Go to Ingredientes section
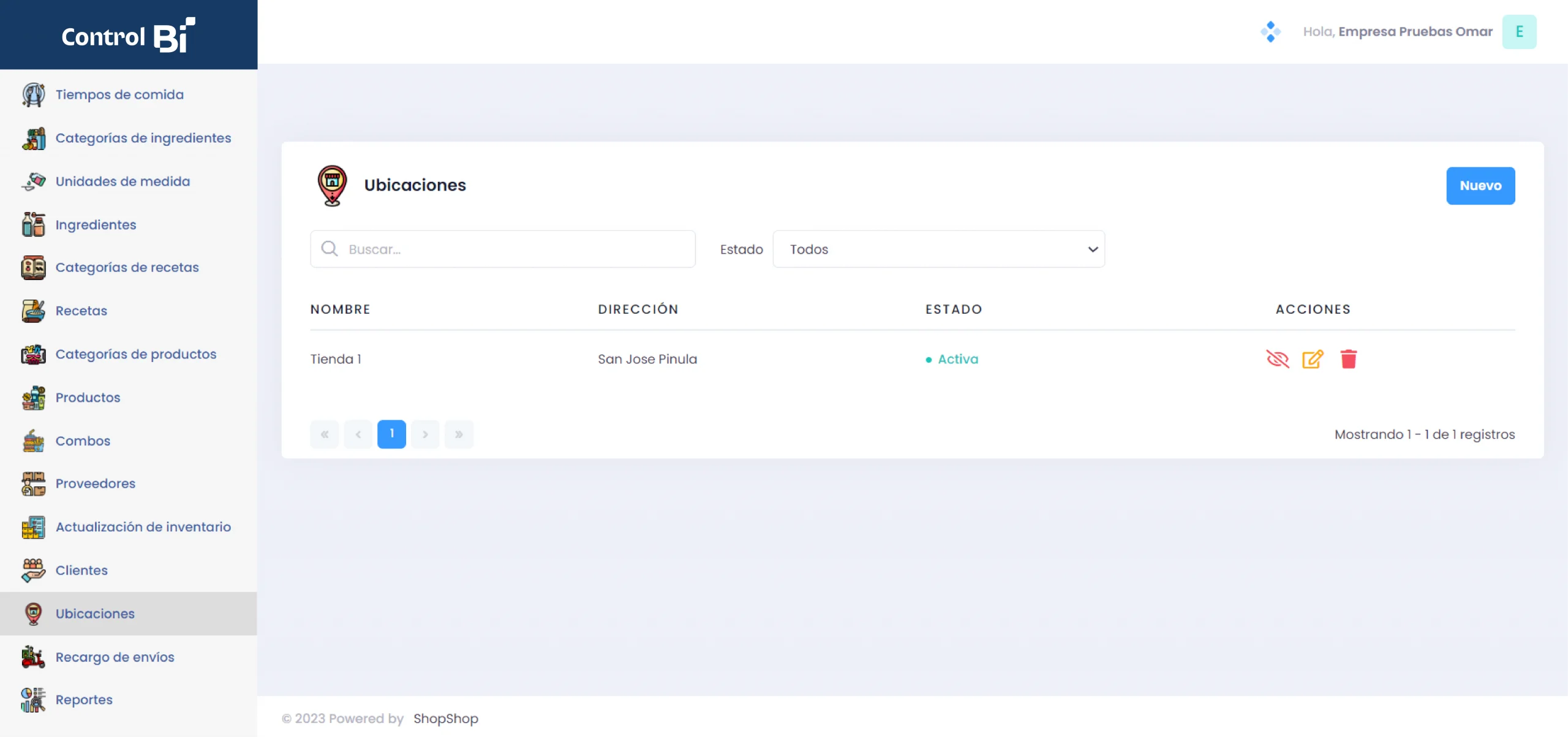The width and height of the screenshot is (1568, 737). point(129,225)
